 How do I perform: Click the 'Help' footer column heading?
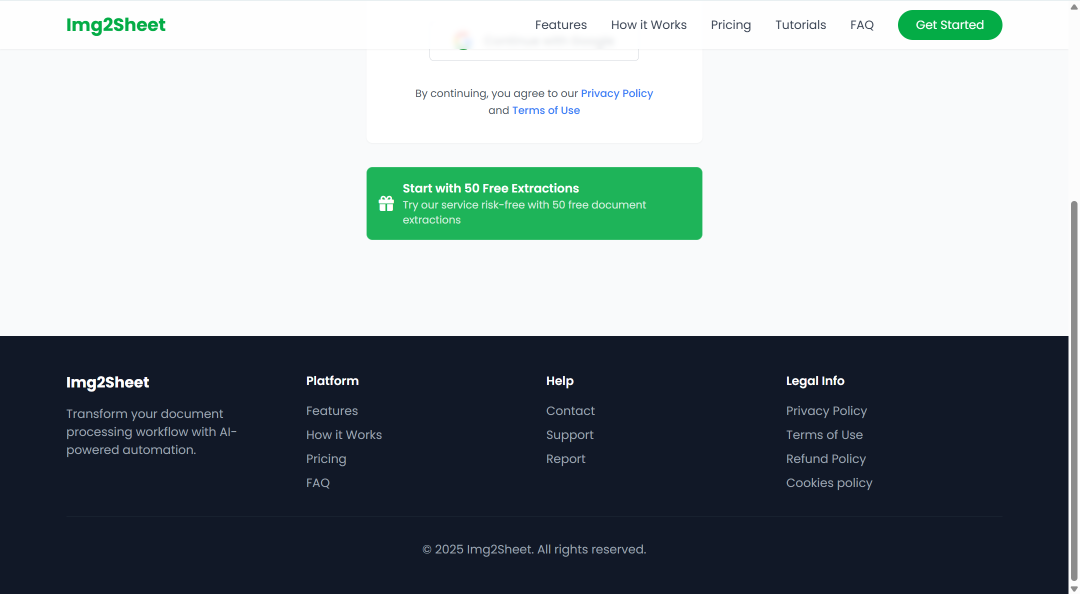[559, 381]
